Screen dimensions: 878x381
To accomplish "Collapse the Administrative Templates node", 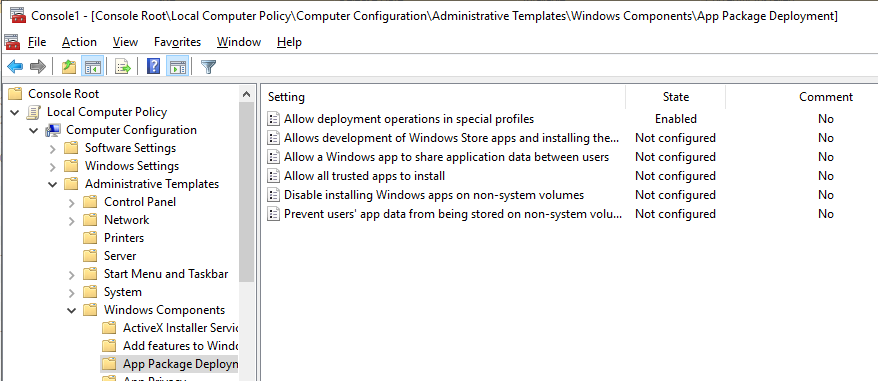I will (x=53, y=184).
